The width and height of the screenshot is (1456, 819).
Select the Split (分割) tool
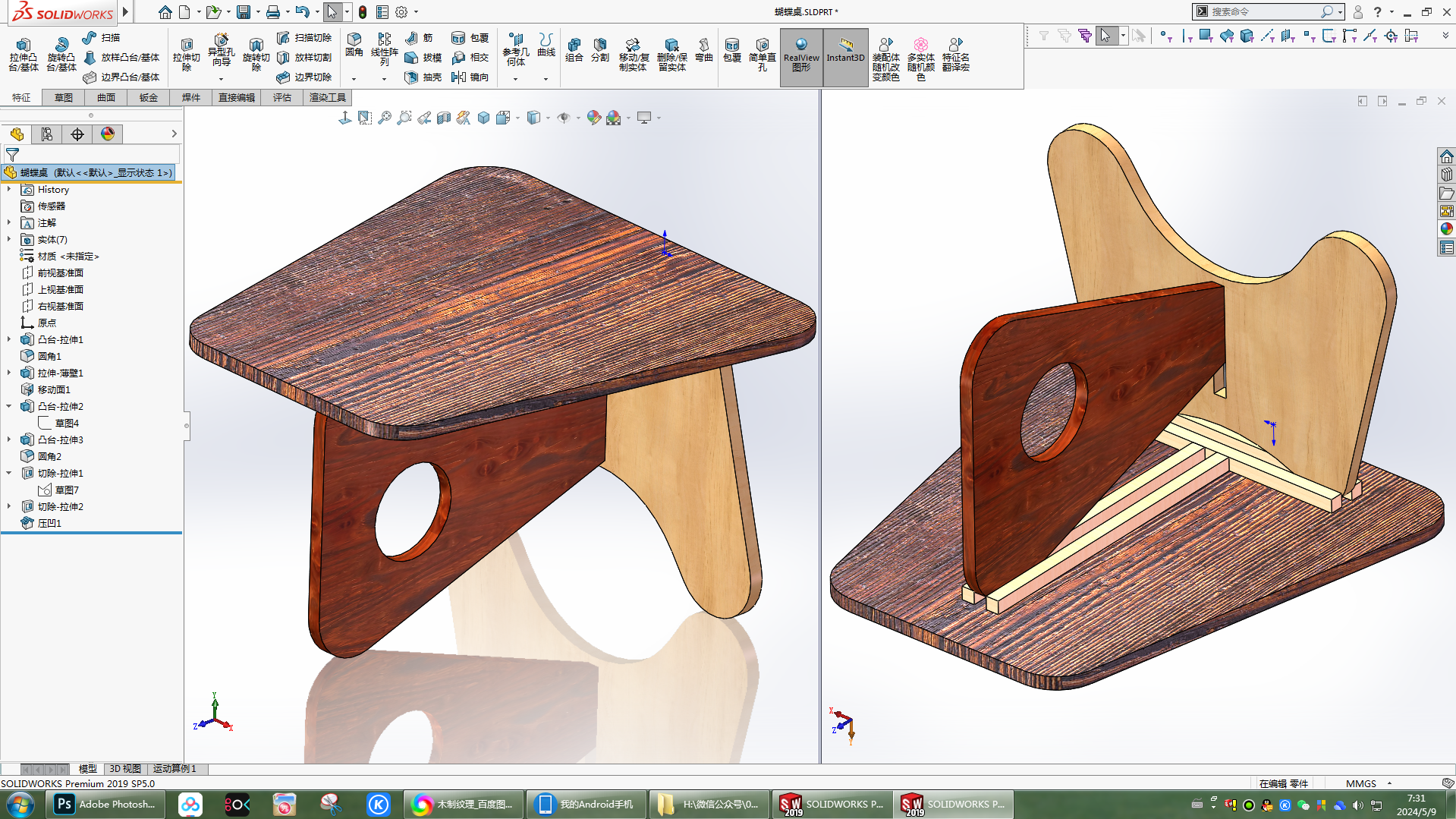click(600, 49)
